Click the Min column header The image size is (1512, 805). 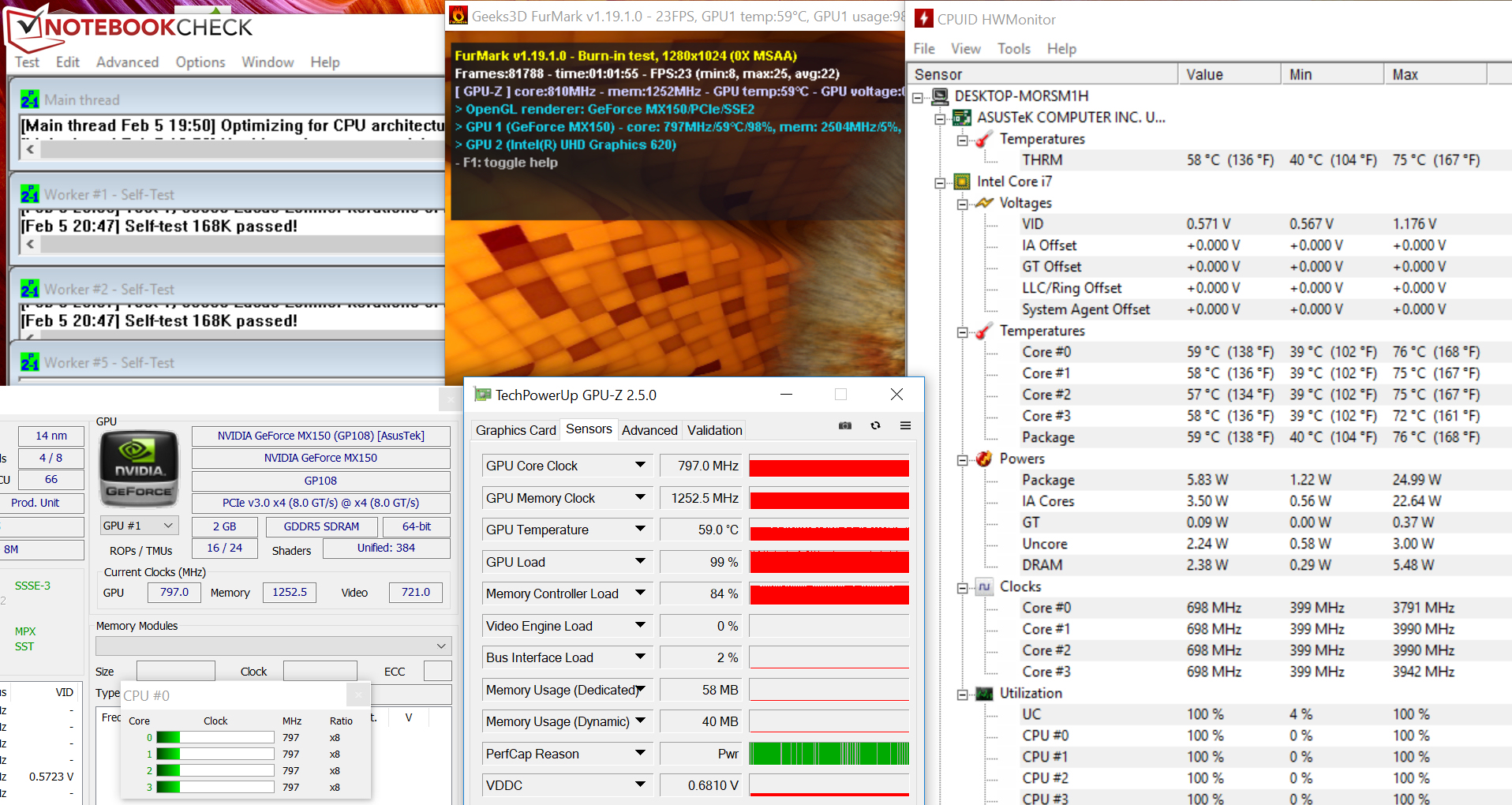coord(1332,74)
